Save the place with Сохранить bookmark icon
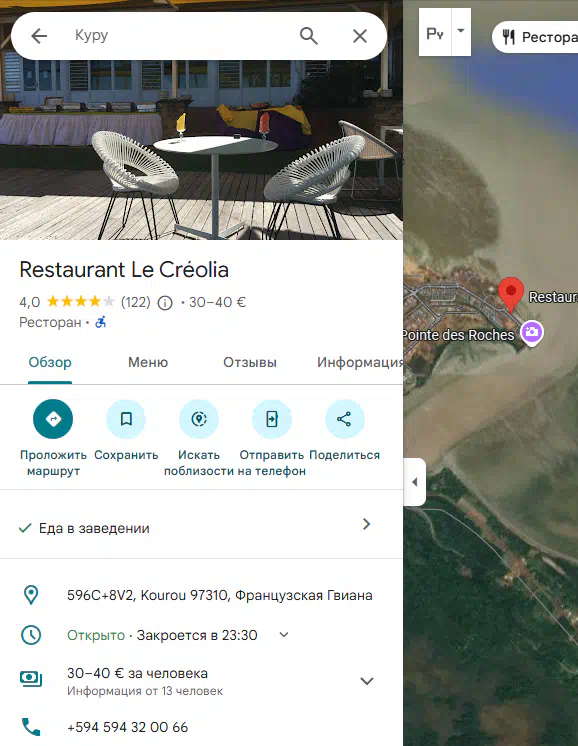This screenshot has height=746, width=578. pos(126,419)
